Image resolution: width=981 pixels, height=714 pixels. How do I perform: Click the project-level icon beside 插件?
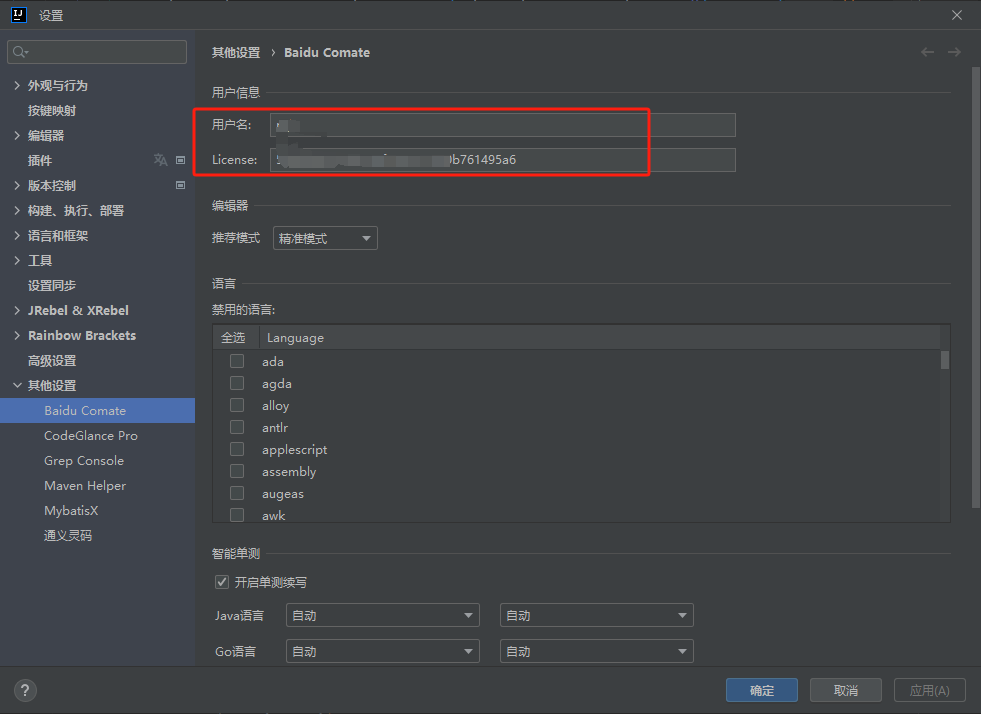coord(180,160)
